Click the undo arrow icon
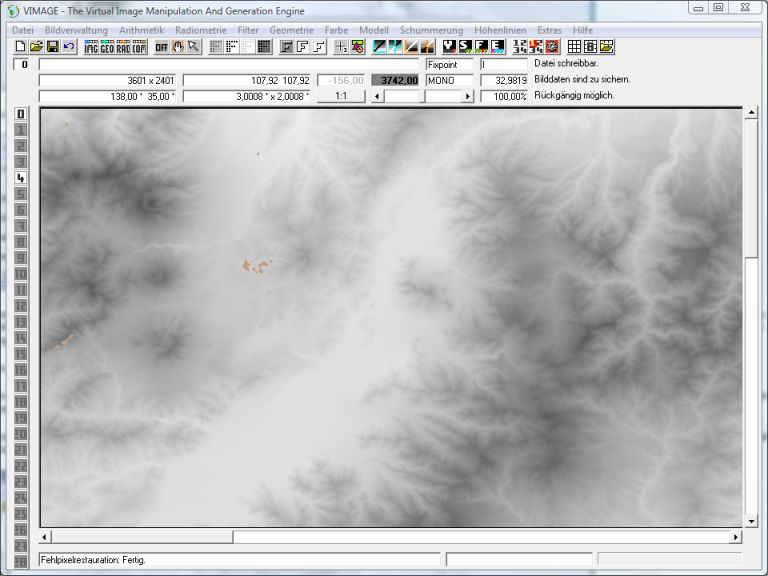768x576 pixels. (68, 47)
